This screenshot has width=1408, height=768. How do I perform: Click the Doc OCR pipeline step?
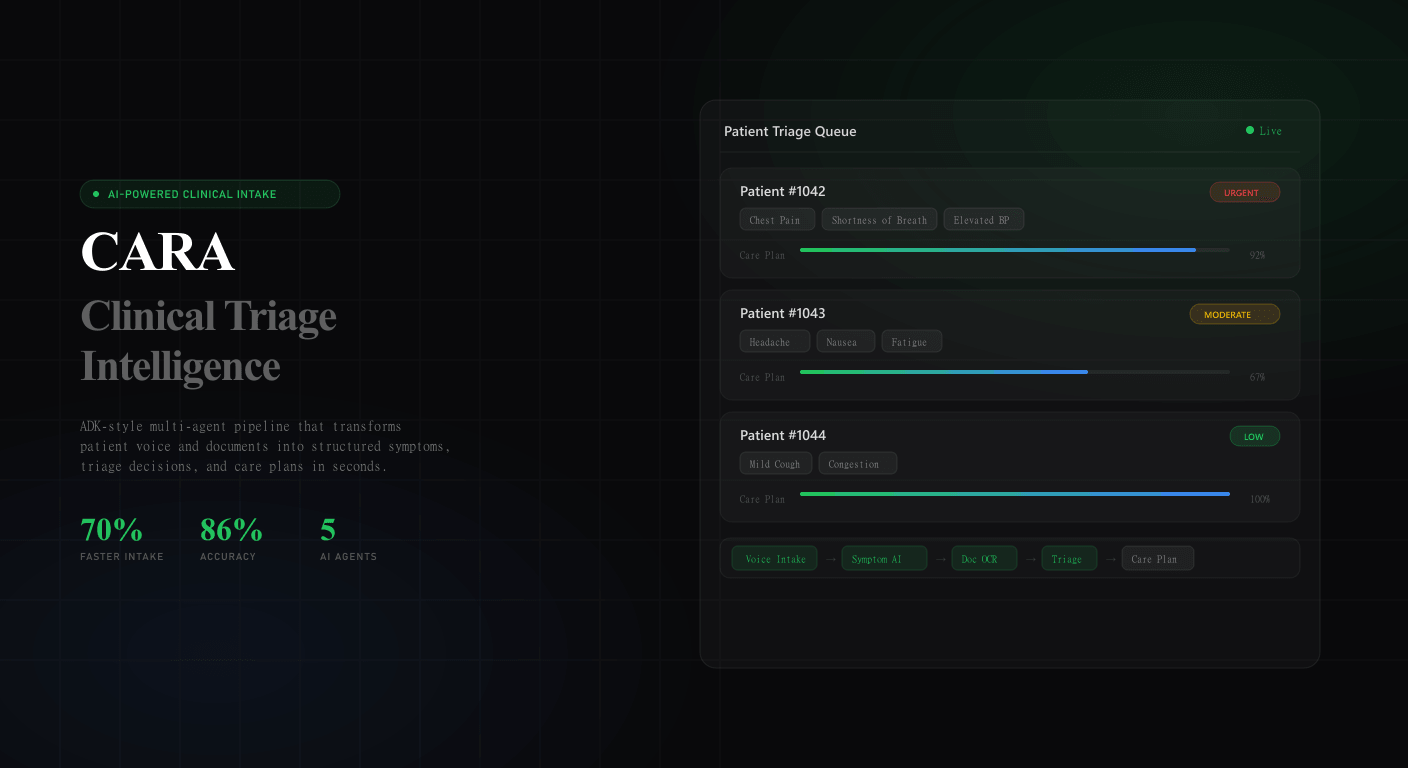984,559
